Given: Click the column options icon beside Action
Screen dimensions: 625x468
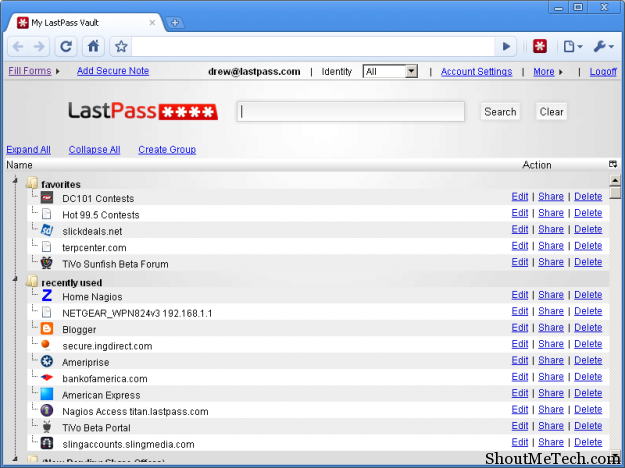Looking at the screenshot, I should point(613,164).
